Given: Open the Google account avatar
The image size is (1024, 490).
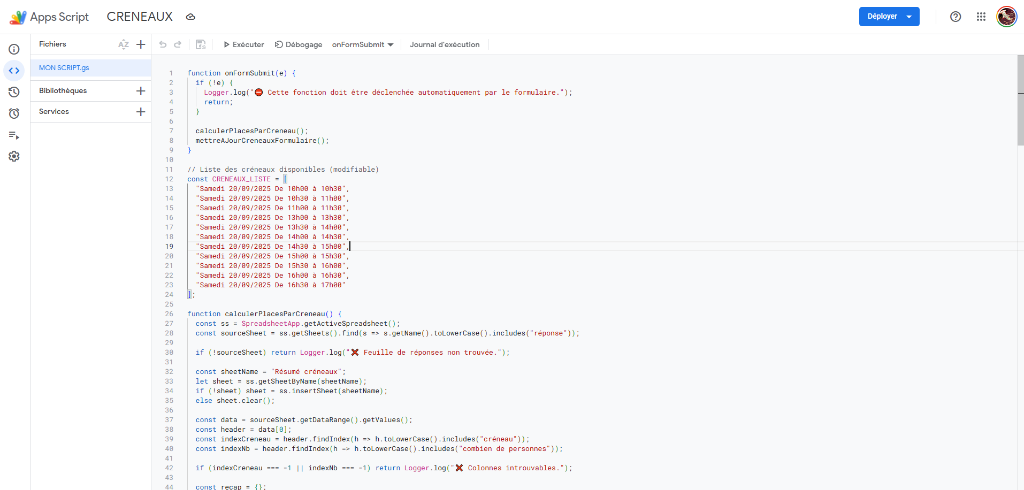Looking at the screenshot, I should click(x=1006, y=17).
